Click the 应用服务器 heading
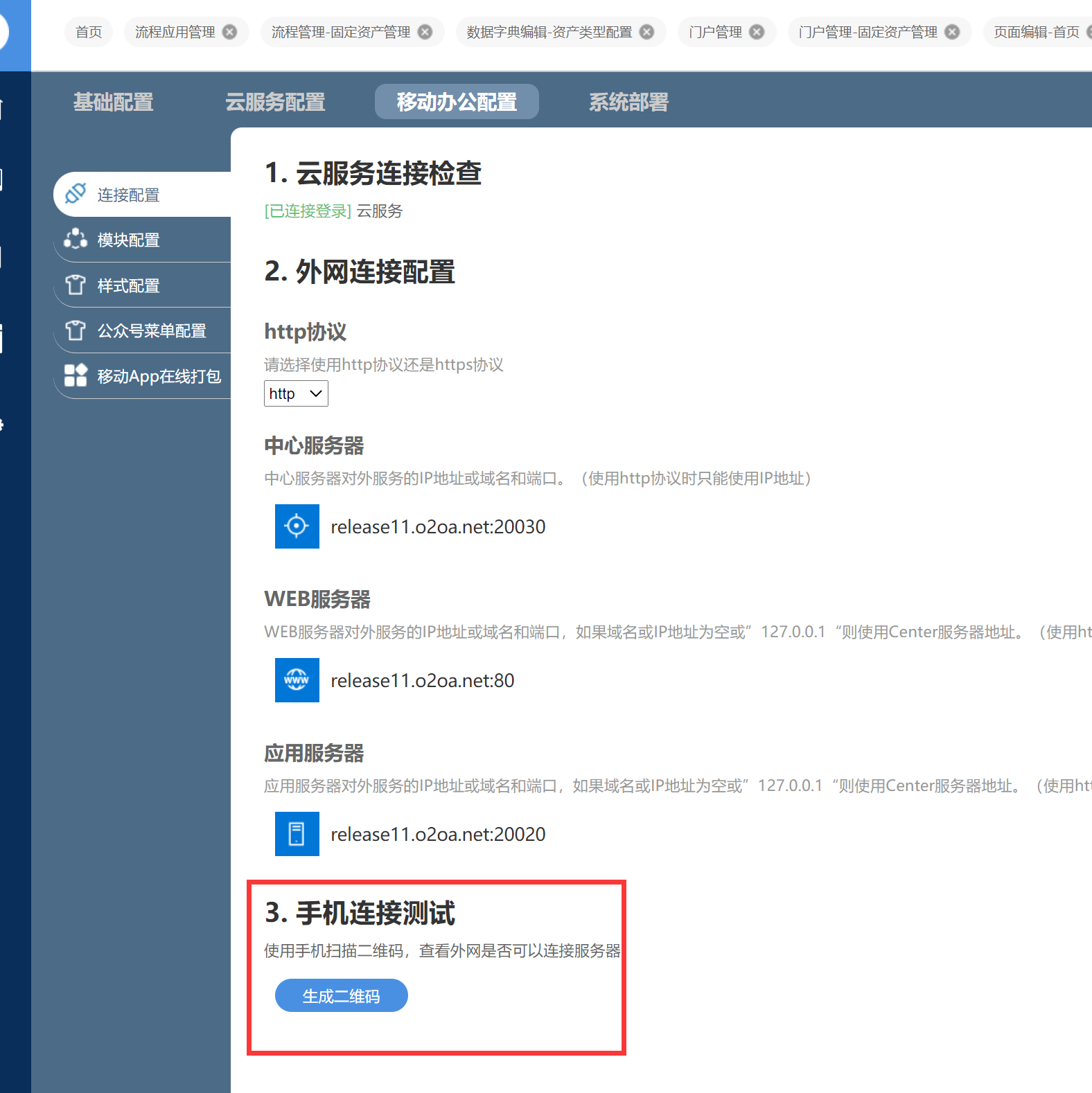Viewport: 1092px width, 1093px height. tap(315, 753)
